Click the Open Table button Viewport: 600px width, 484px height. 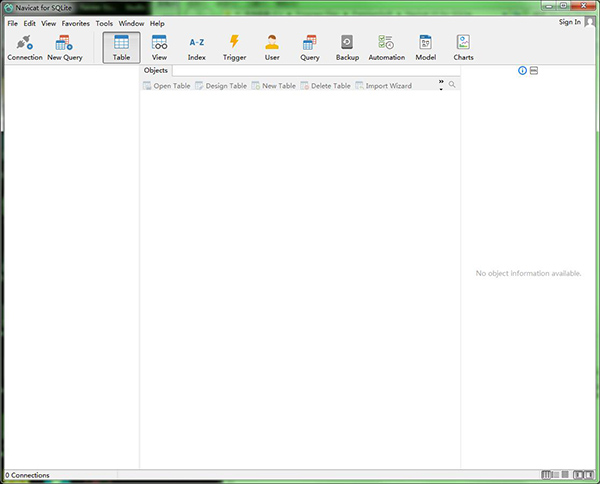click(x=167, y=86)
